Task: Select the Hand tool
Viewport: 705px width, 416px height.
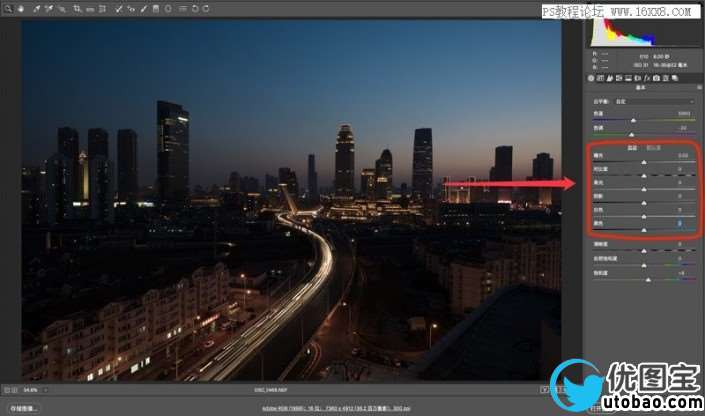Action: click(x=19, y=8)
